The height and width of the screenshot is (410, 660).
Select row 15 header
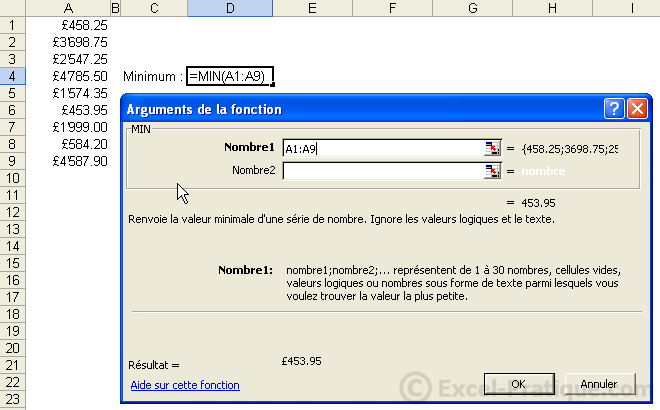12,263
